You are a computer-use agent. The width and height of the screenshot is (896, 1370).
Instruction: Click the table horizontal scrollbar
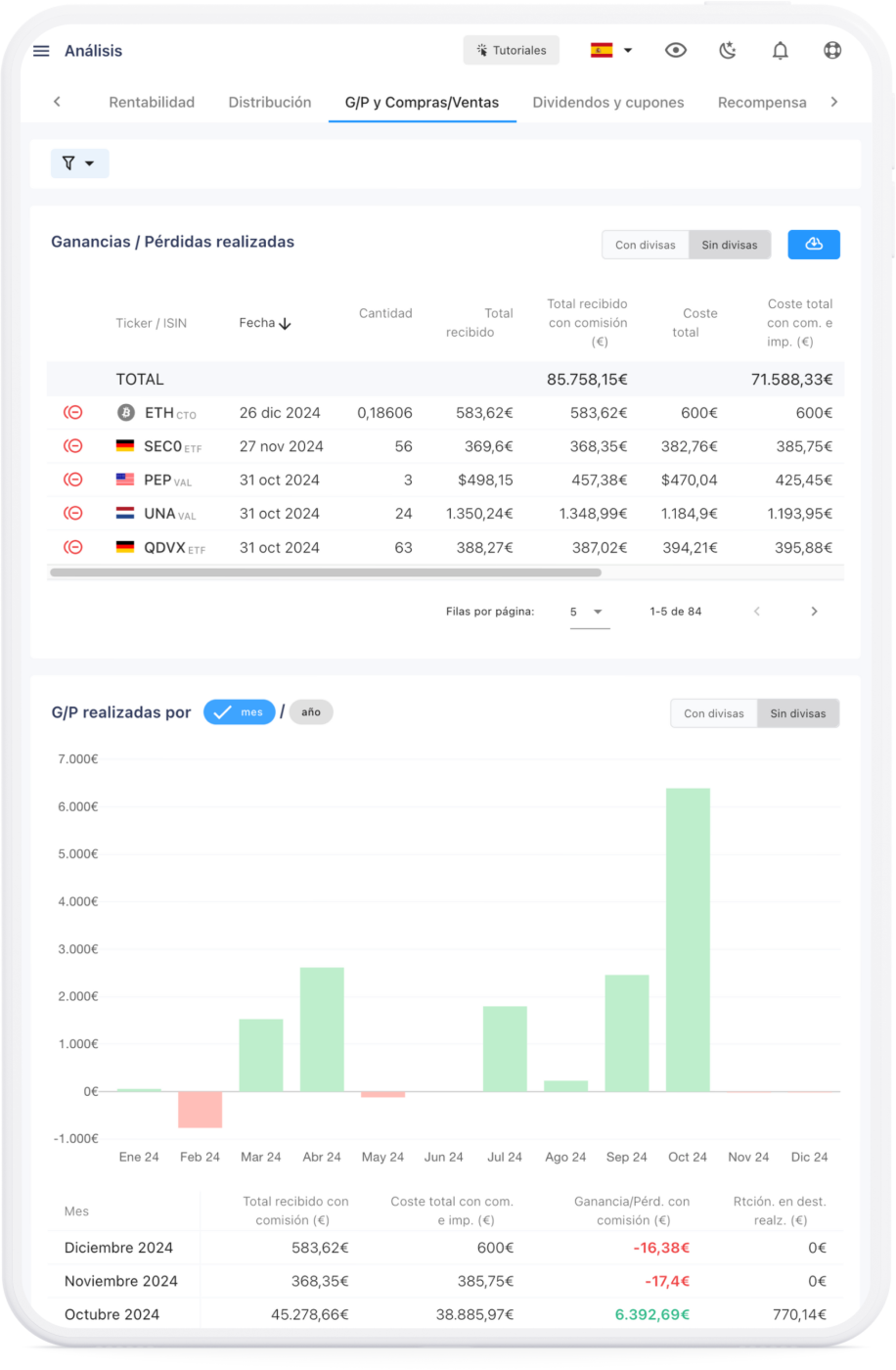coord(325,572)
